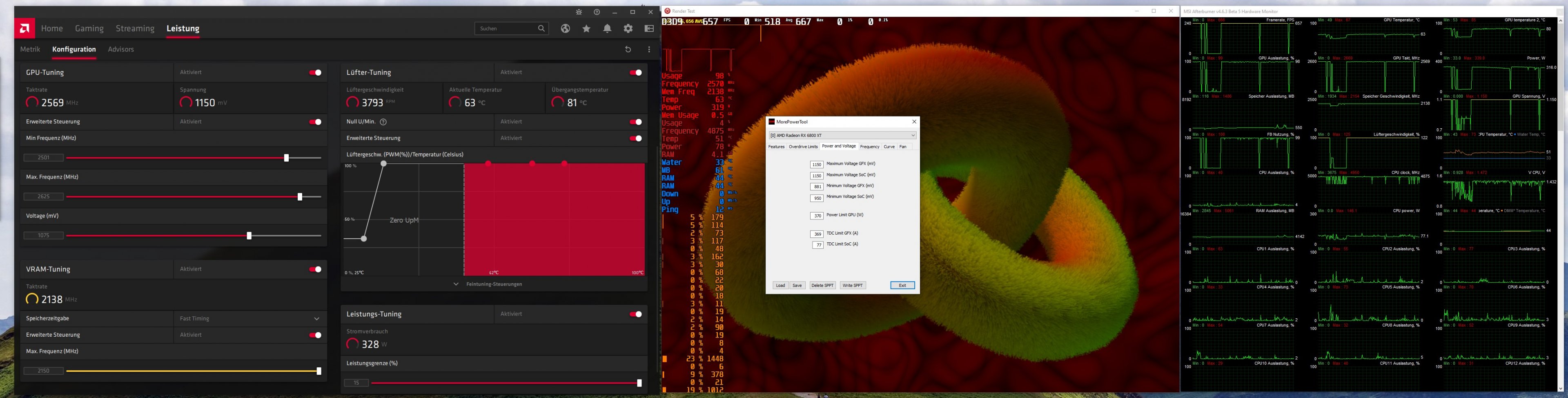Click the Voltage (mV) slider handle
The width and height of the screenshot is (1568, 398).
[x=249, y=236]
